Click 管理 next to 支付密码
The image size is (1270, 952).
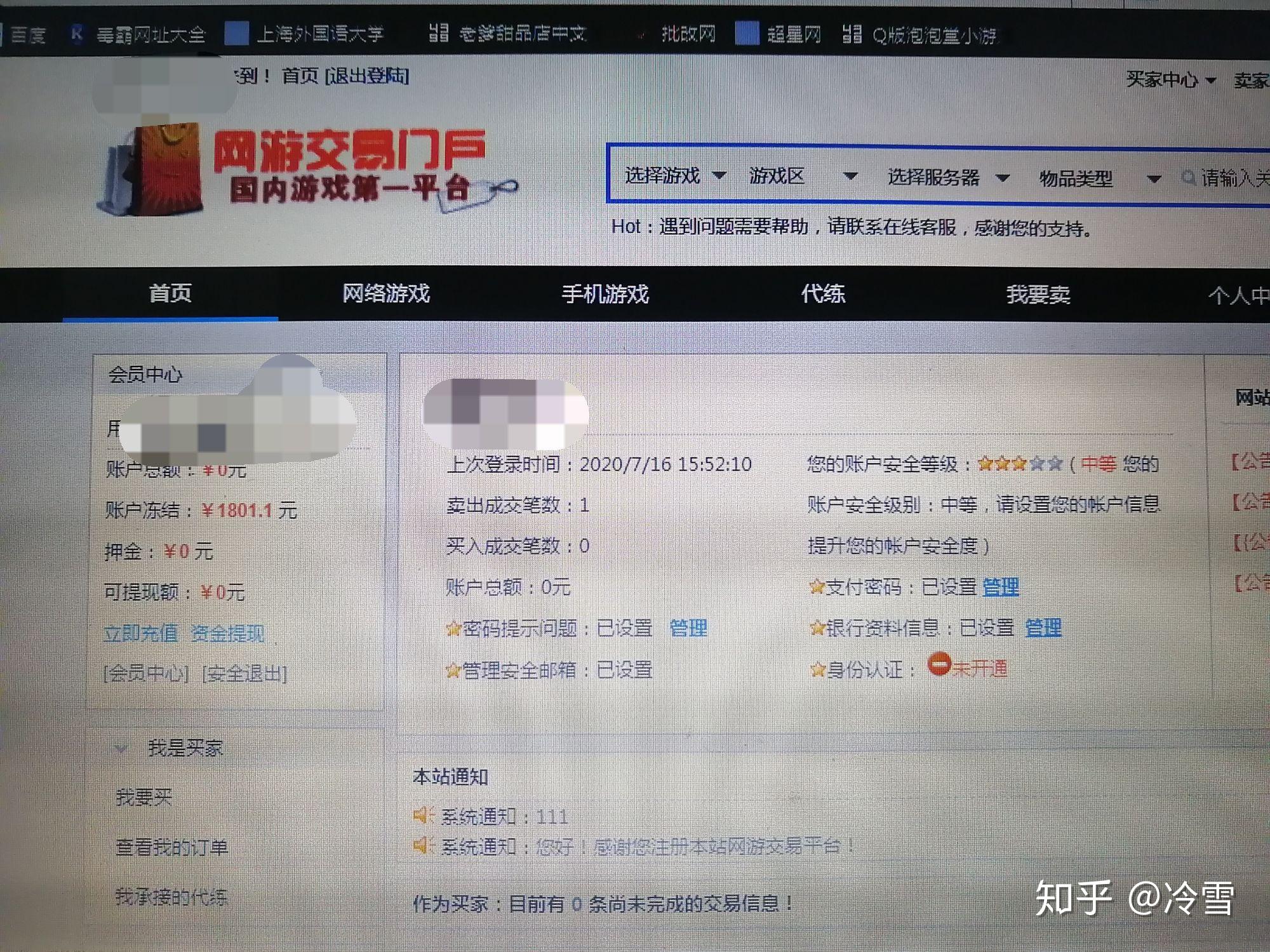tap(1001, 587)
